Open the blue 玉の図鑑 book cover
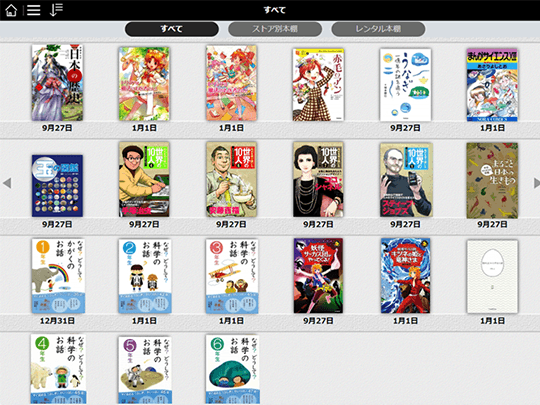Viewport: 540px width, 405px height. pyautogui.click(x=57, y=186)
